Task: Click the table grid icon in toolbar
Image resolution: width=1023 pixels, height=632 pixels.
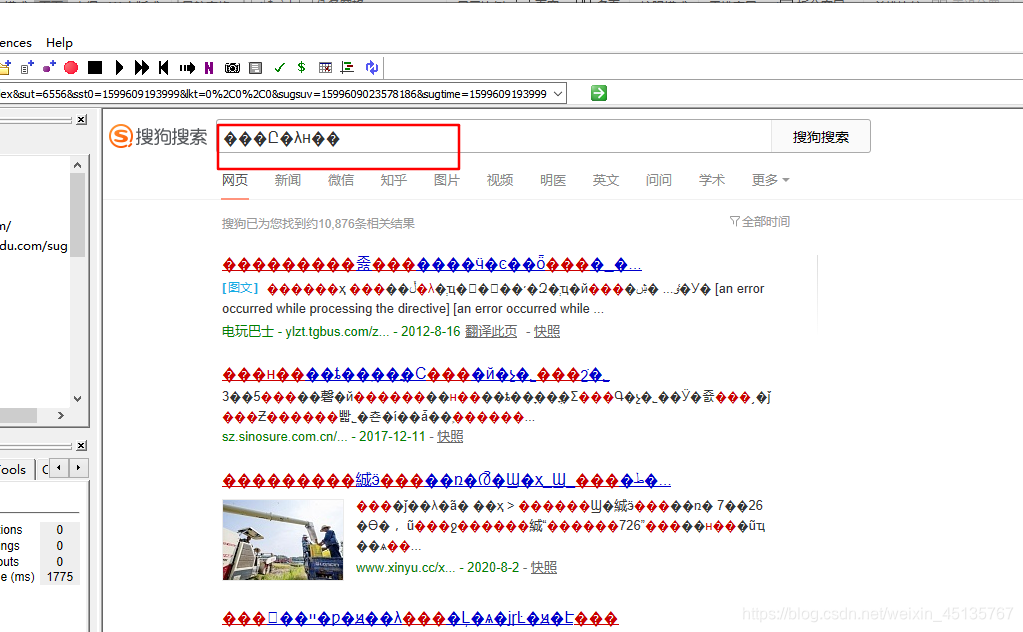Action: pos(325,67)
